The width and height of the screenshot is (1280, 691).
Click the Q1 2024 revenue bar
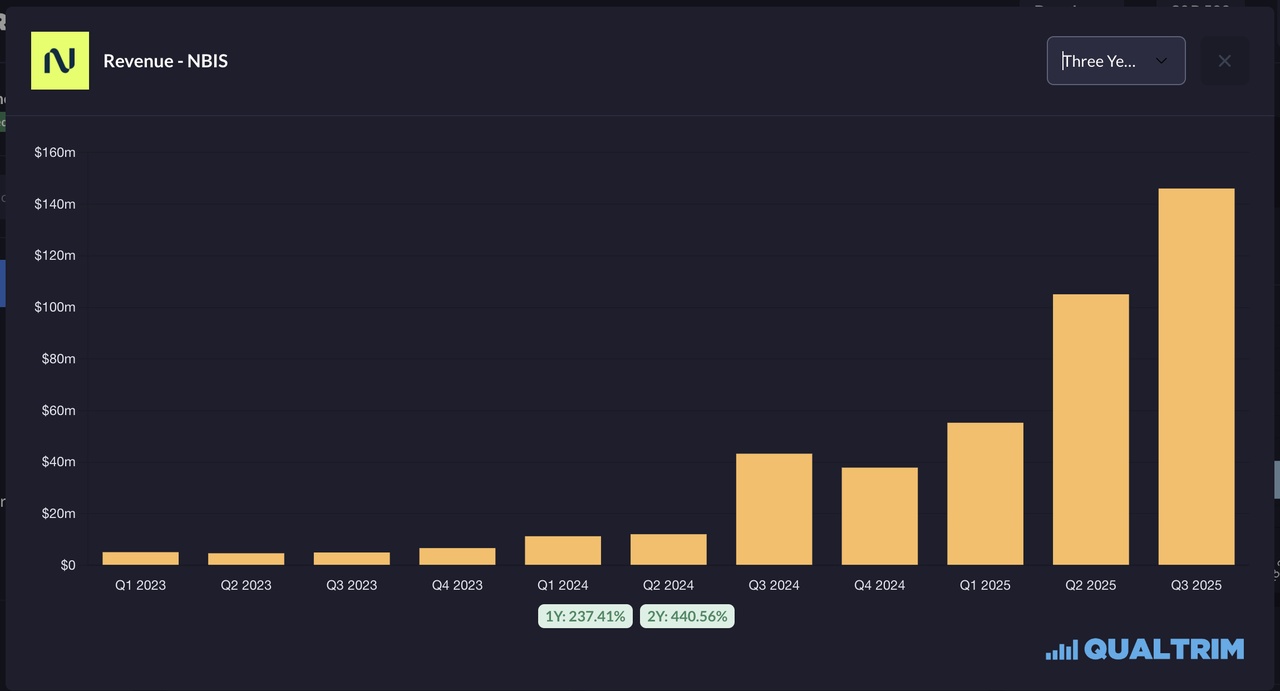[563, 550]
